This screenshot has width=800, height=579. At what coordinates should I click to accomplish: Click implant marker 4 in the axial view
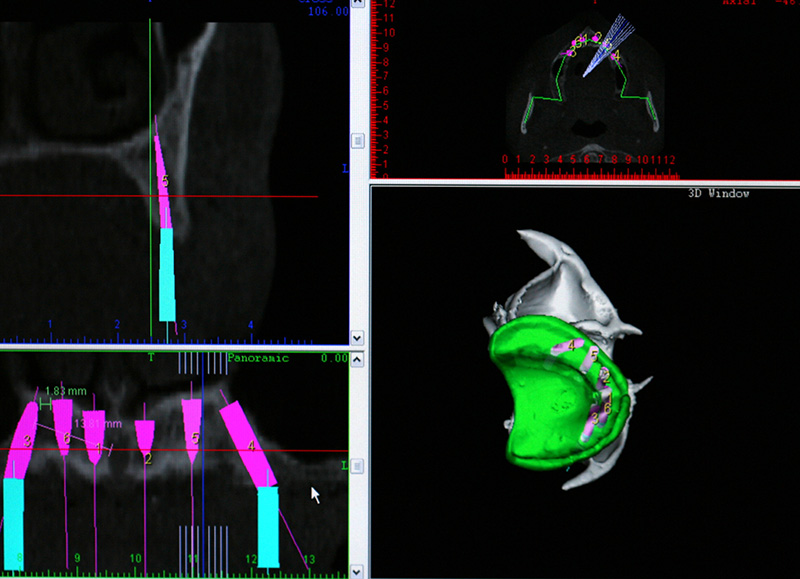point(616,57)
